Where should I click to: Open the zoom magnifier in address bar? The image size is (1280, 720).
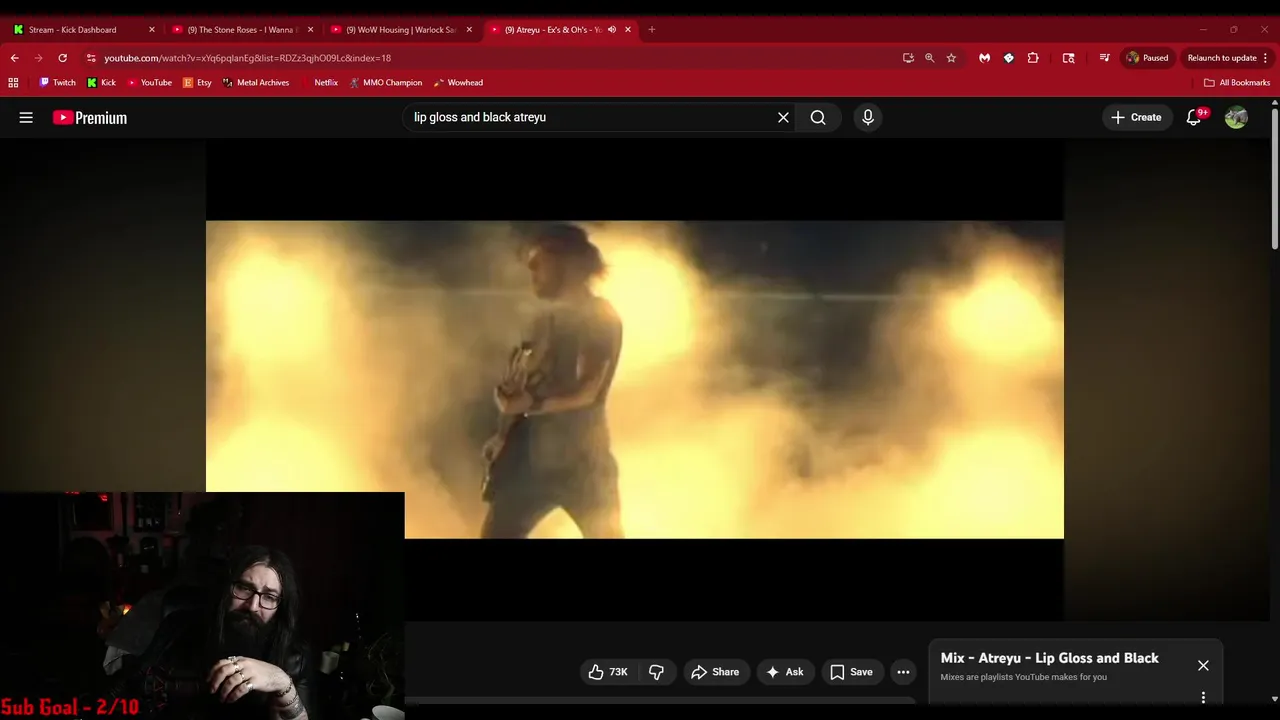click(x=929, y=58)
